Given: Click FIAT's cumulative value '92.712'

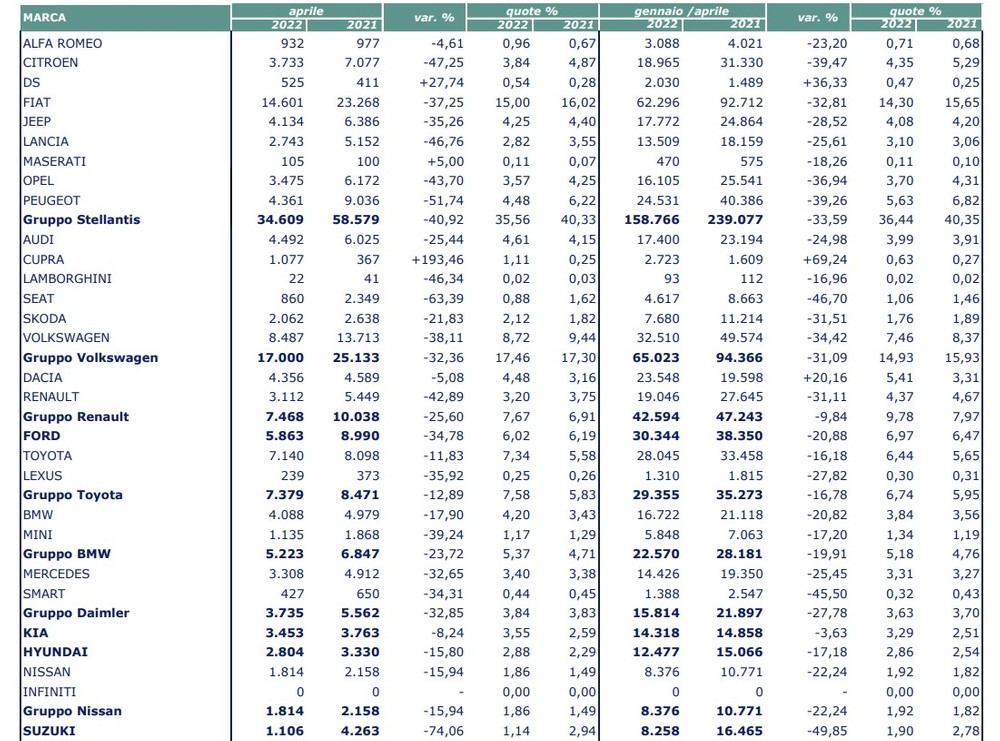Looking at the screenshot, I should [742, 102].
